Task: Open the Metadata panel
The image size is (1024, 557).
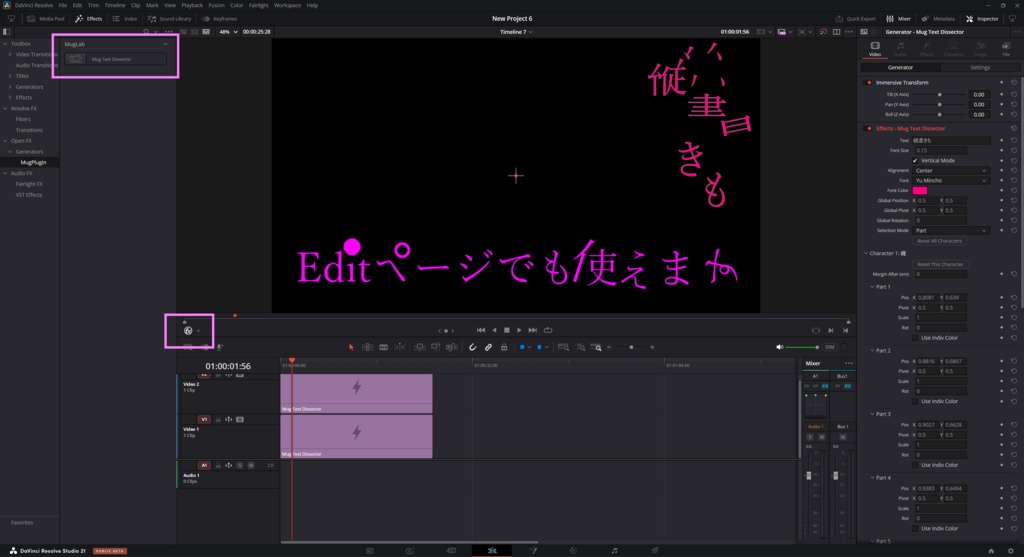Action: click(938, 19)
